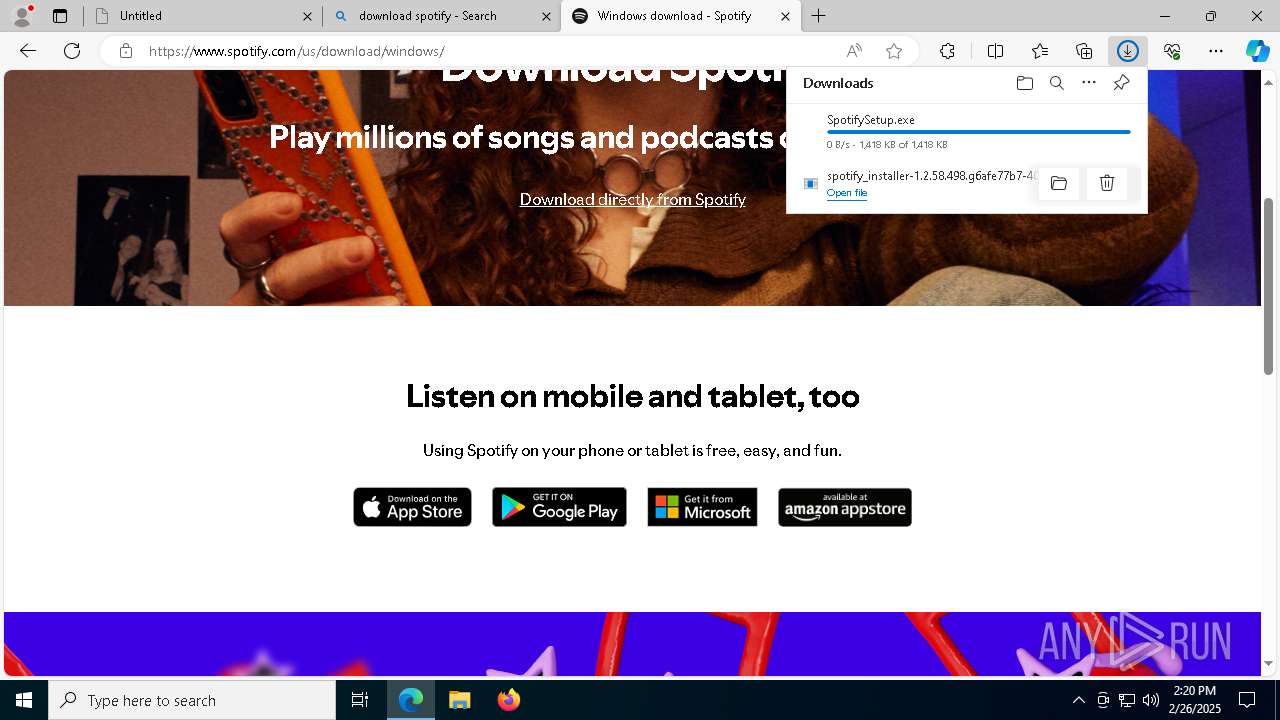
Task: Show spotify_installer in folder
Action: 1059,183
